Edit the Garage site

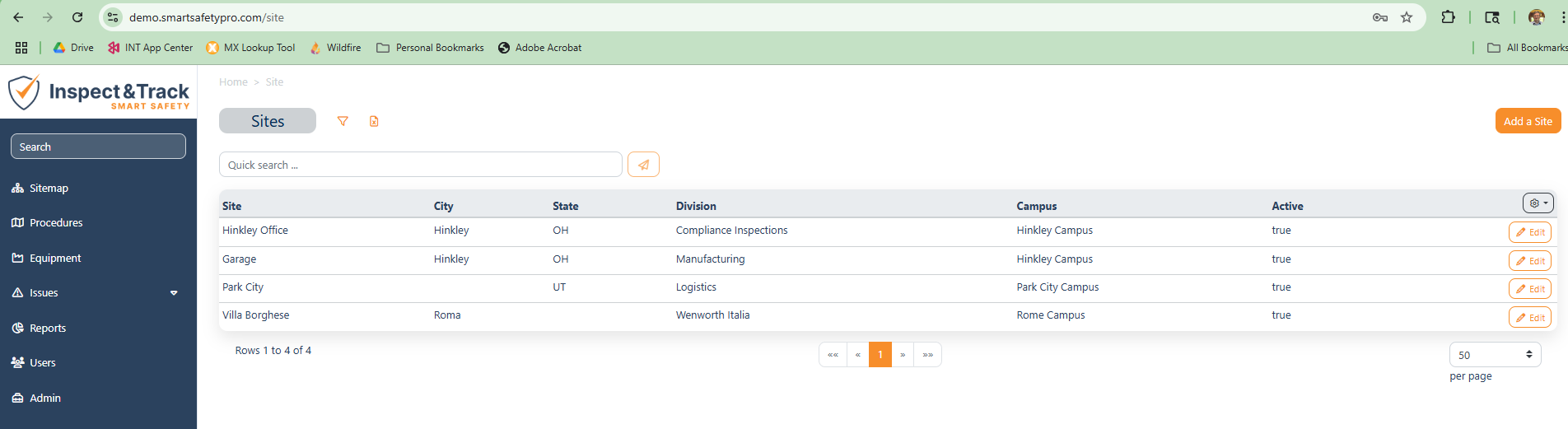1530,261
